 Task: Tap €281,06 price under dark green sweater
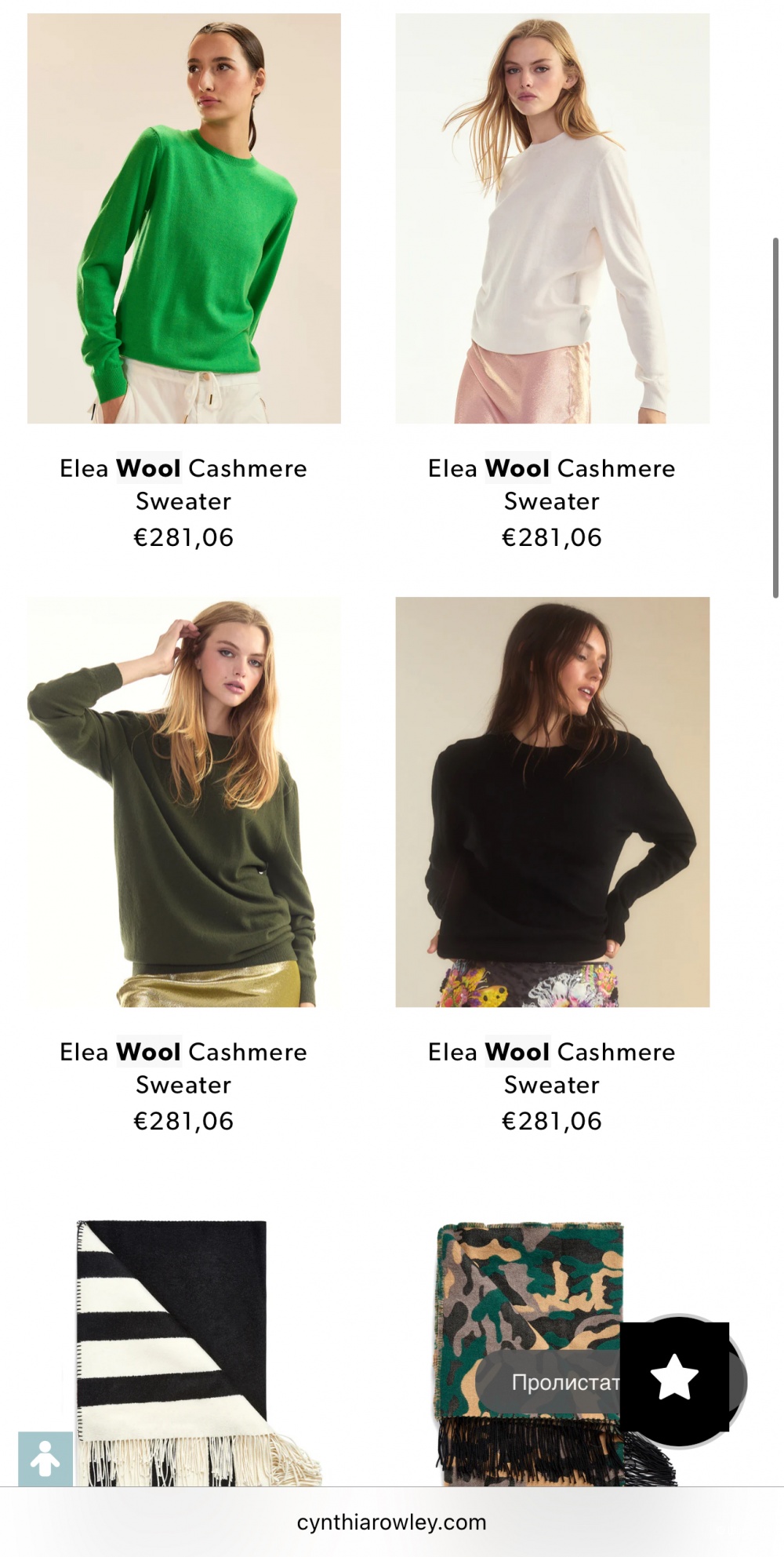pos(183,1121)
